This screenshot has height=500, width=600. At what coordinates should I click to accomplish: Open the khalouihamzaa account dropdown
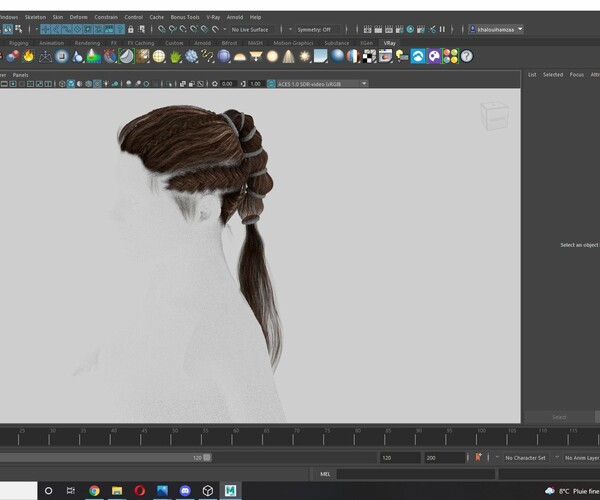[496, 29]
